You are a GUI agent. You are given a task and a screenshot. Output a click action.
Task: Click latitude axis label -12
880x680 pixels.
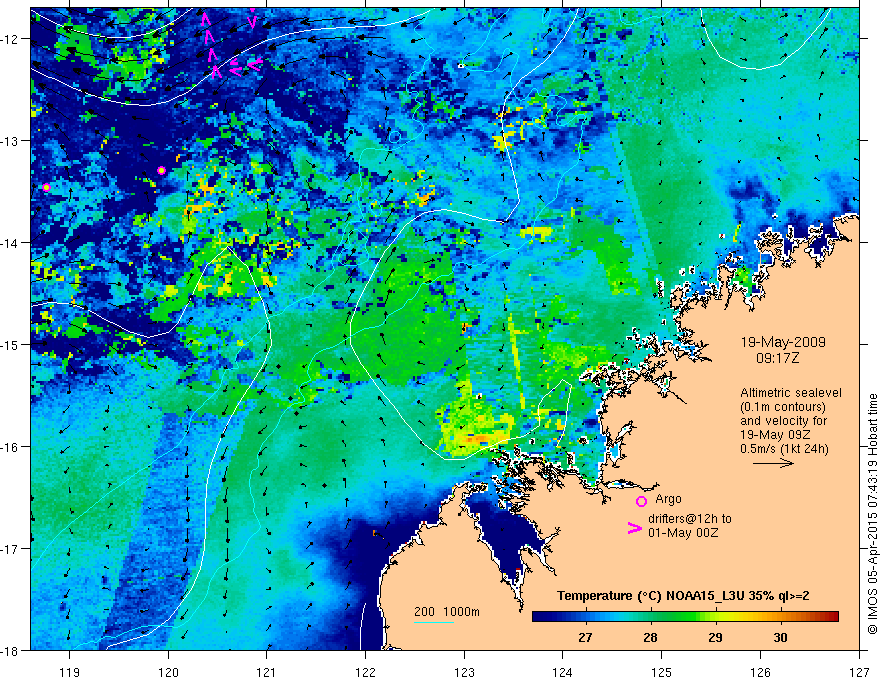(x=10, y=39)
